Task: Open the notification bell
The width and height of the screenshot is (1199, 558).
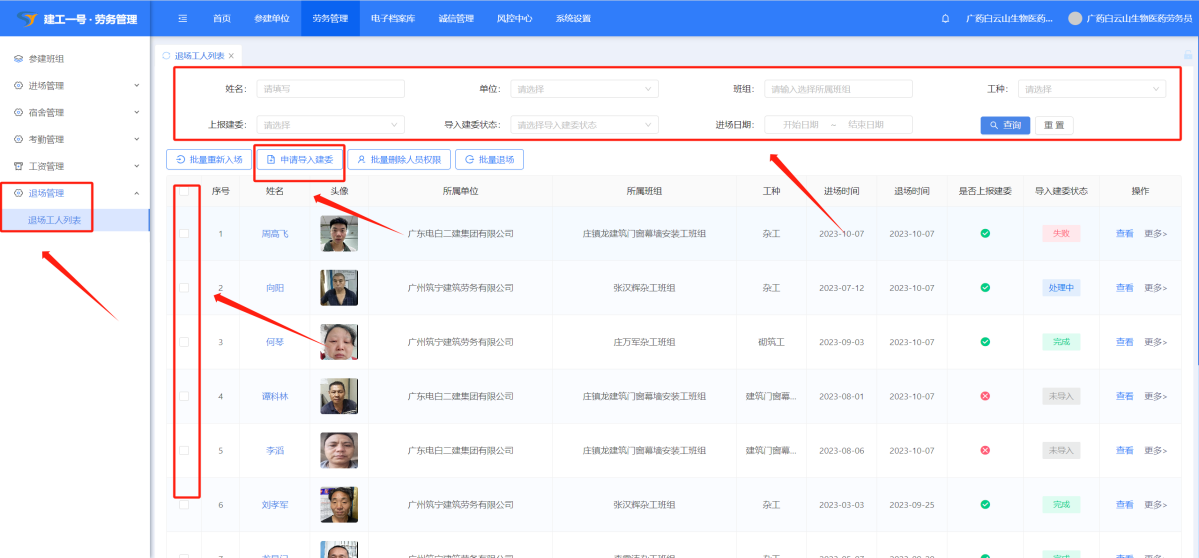Action: 946,18
